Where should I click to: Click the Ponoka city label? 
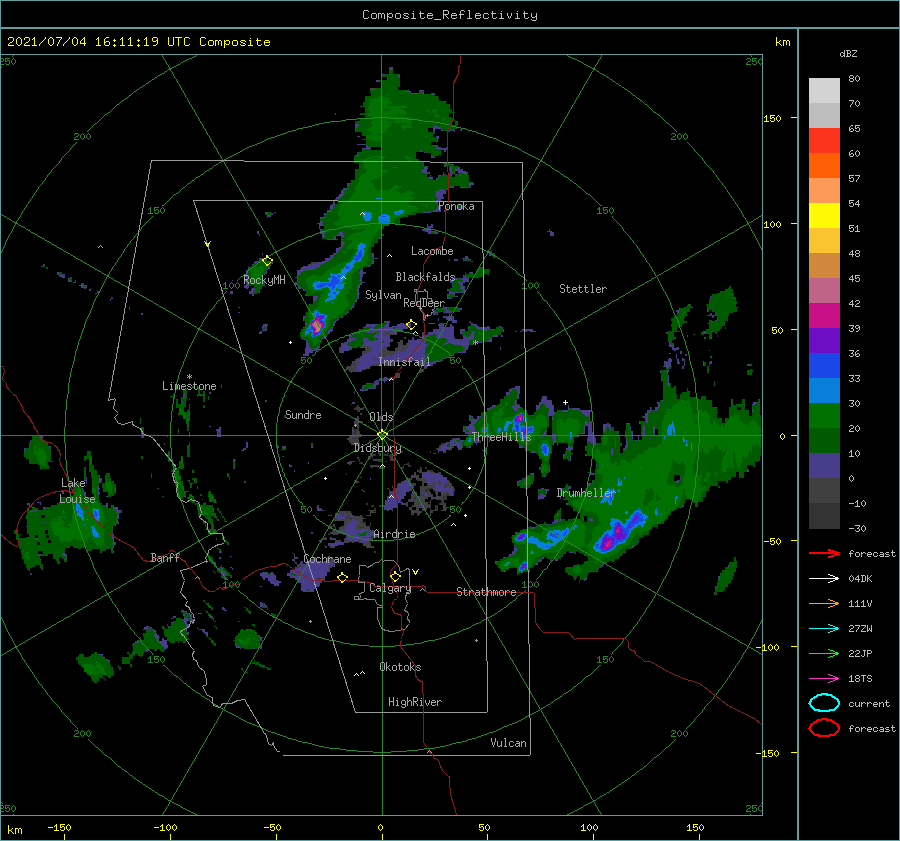(x=456, y=207)
